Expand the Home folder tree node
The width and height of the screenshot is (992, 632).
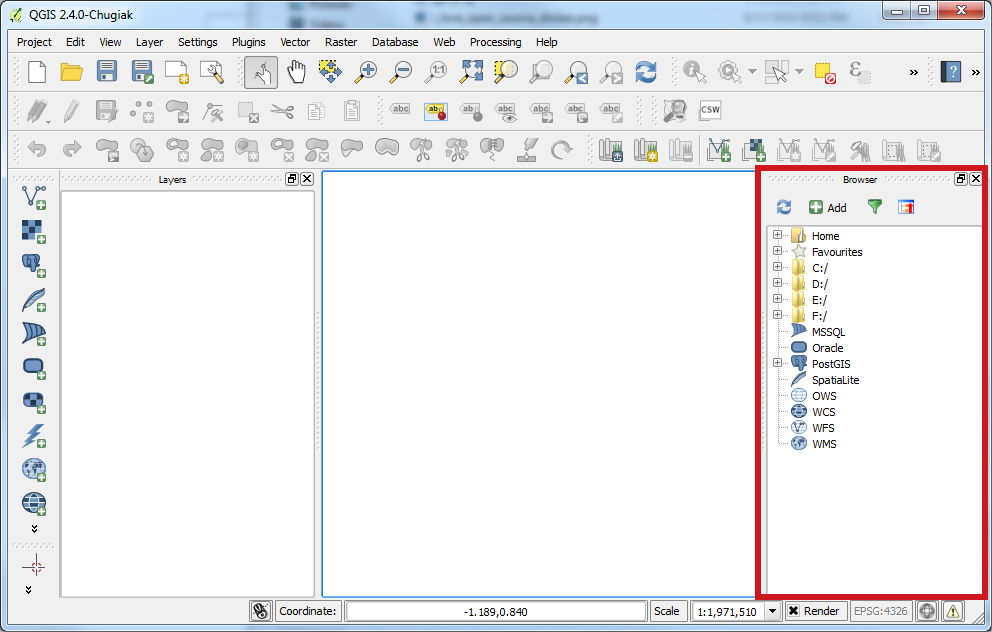tap(777, 236)
